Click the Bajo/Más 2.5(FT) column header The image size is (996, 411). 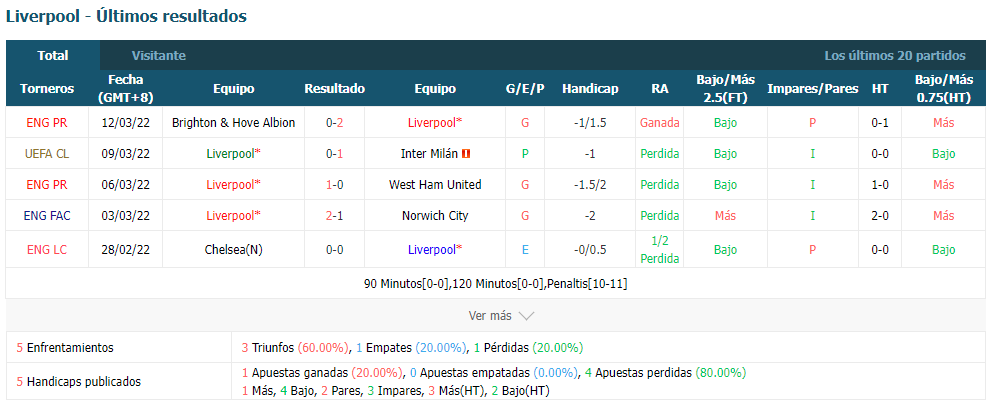[725, 89]
